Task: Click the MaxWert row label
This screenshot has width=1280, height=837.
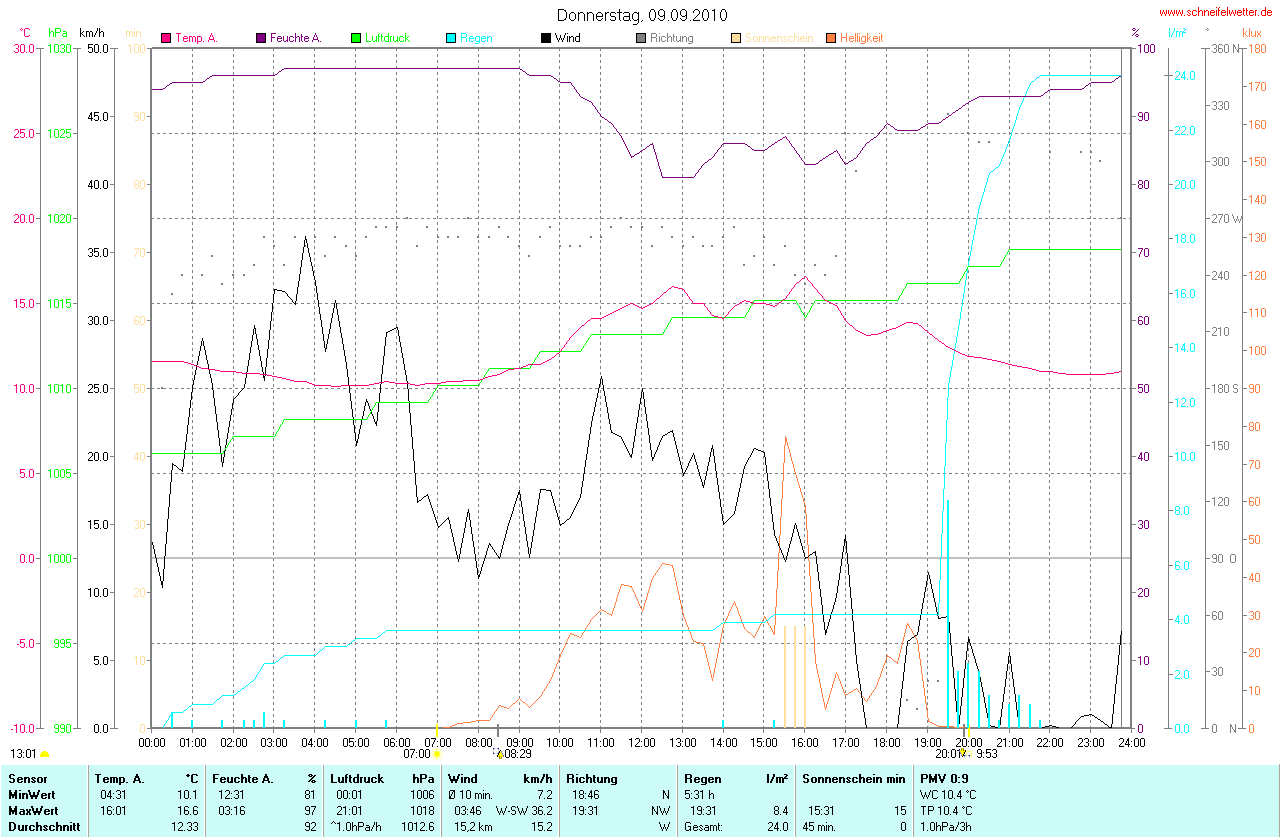Action: click(x=33, y=810)
